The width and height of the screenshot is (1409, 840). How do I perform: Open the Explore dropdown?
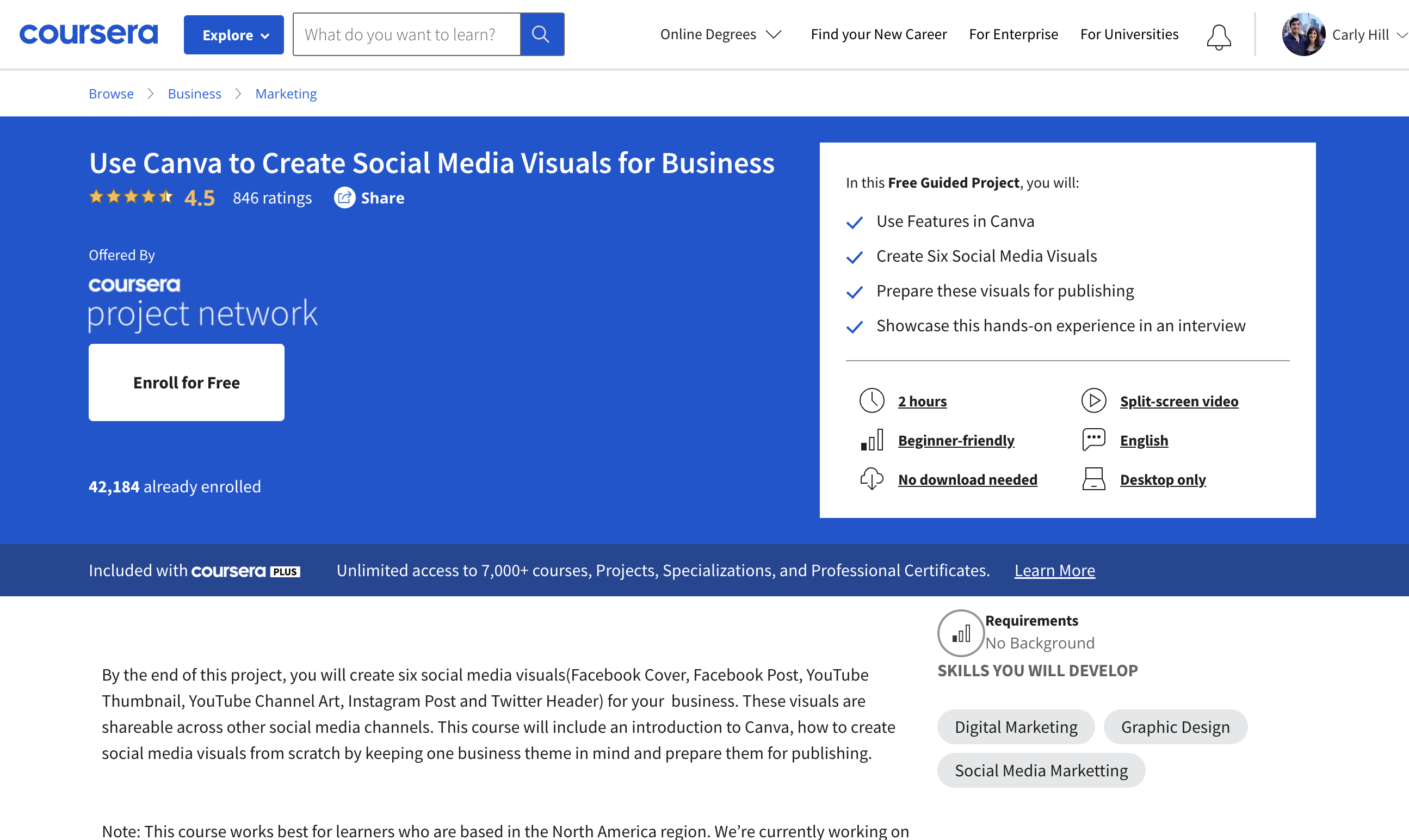[234, 35]
